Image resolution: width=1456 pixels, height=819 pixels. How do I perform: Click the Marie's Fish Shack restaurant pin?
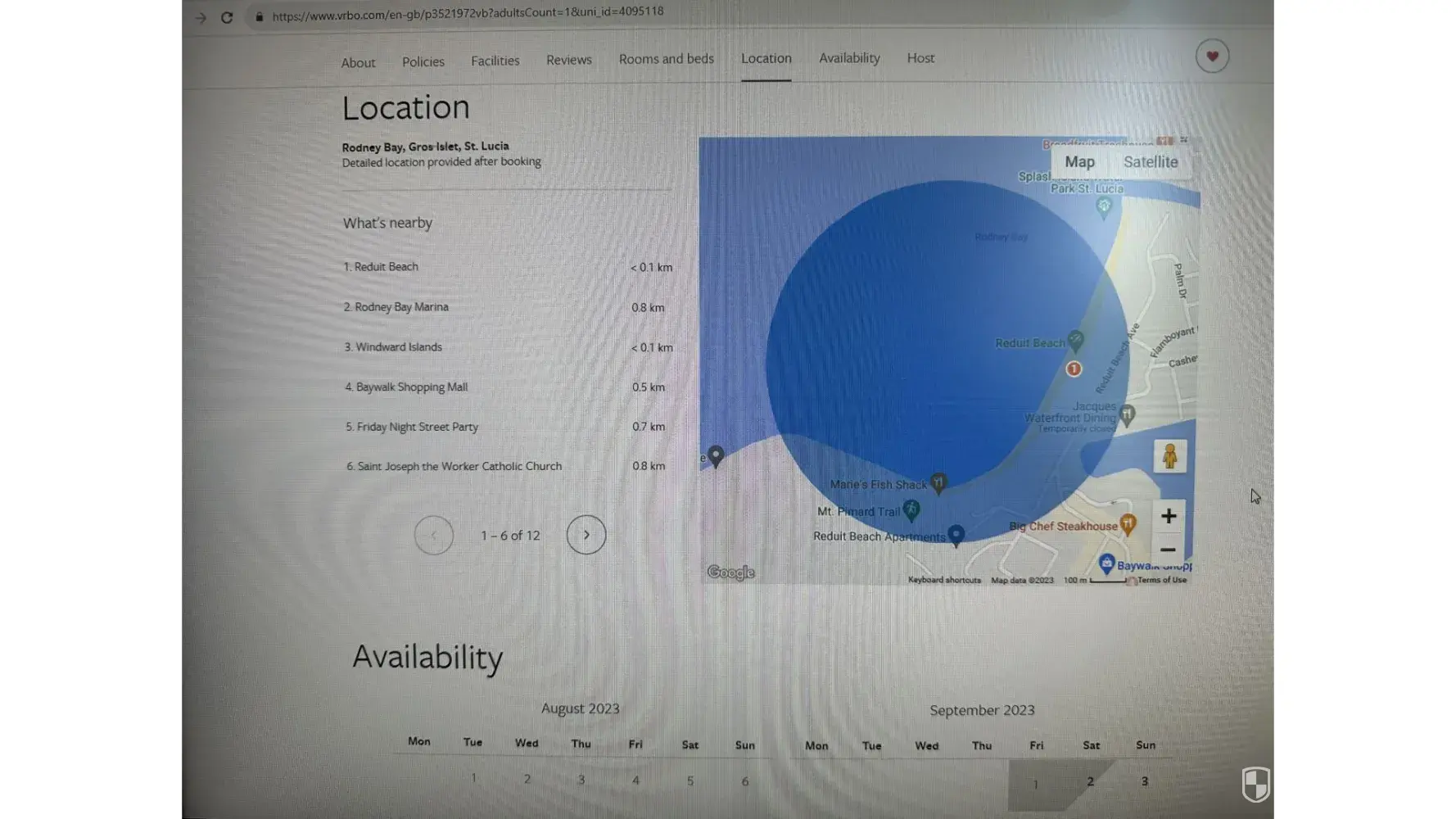pos(938,483)
